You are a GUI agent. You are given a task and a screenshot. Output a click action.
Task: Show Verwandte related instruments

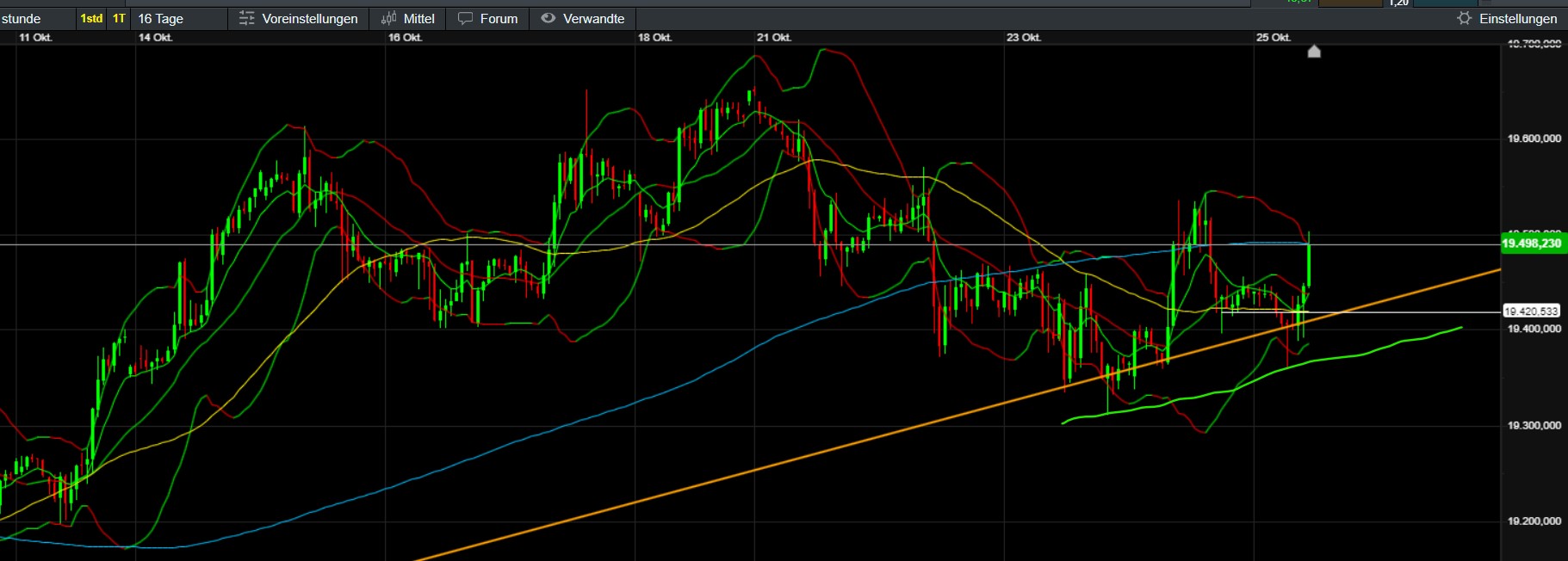click(583, 18)
